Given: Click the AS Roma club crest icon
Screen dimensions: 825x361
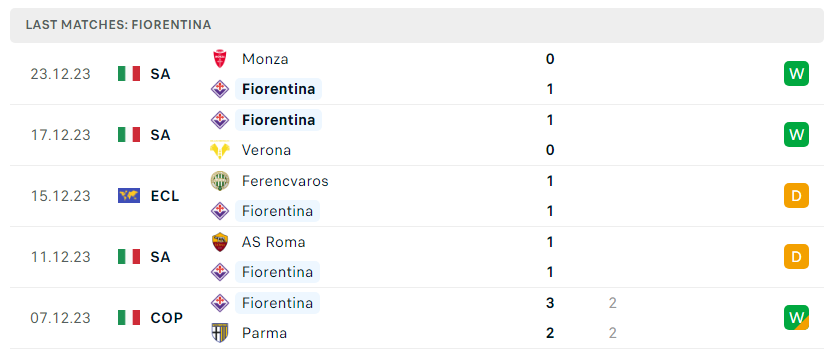Looking at the screenshot, I should point(219,242).
